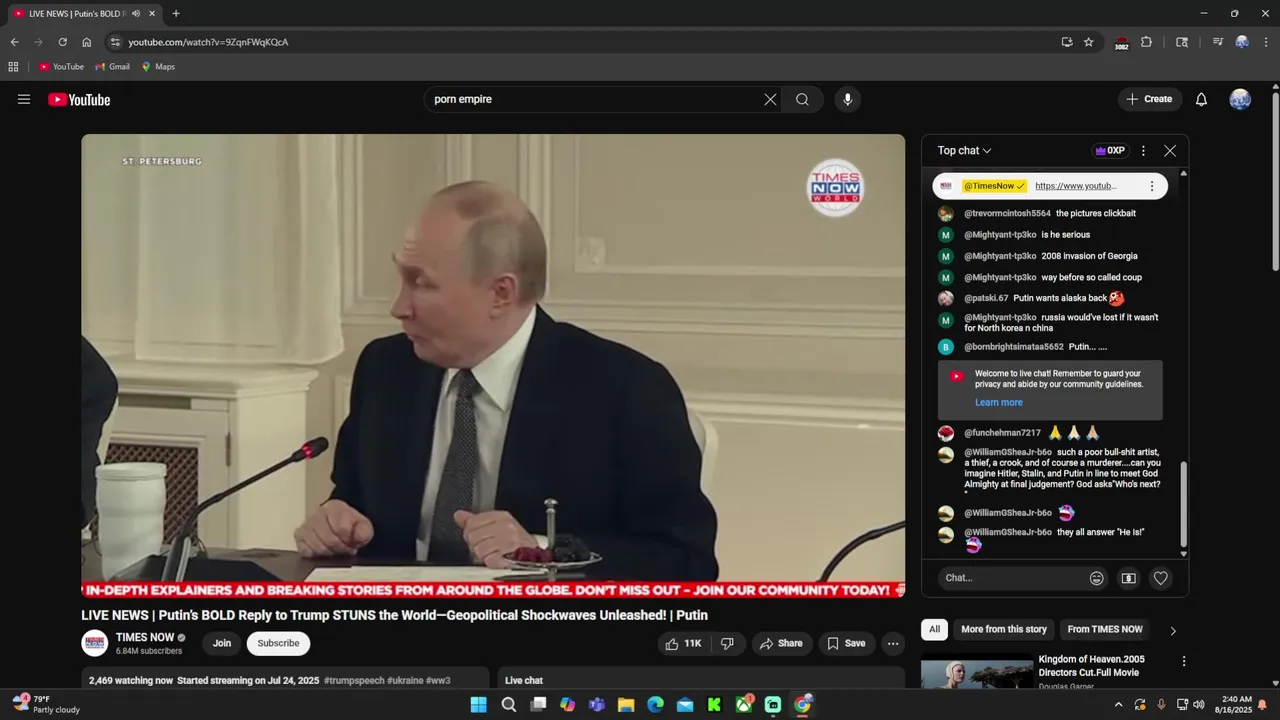Clear the search box text
The height and width of the screenshot is (720, 1280).
point(770,99)
